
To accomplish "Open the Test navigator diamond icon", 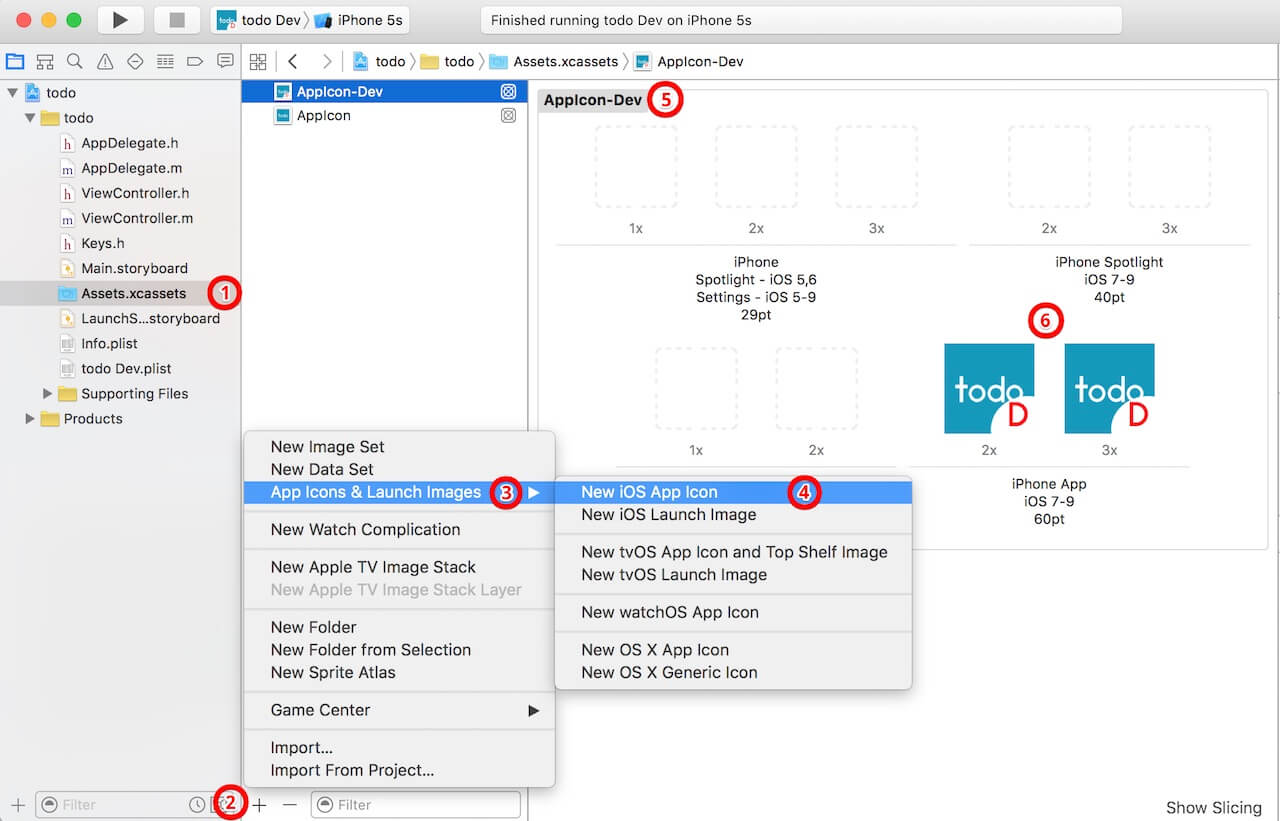I will (134, 61).
